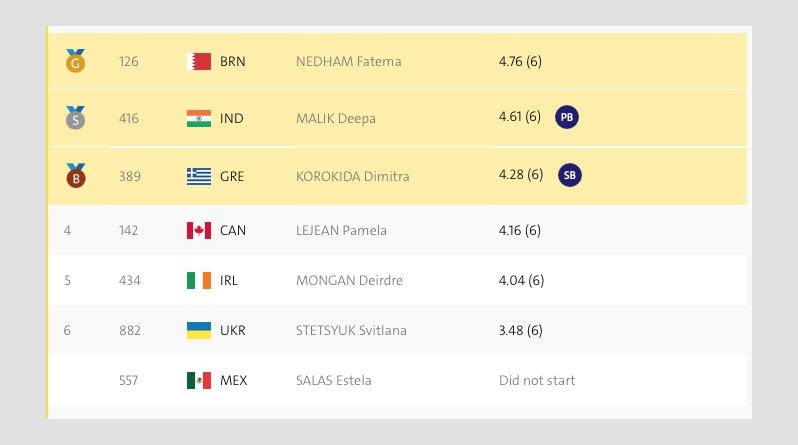Click the PB badge next to 4.61

[566, 117]
